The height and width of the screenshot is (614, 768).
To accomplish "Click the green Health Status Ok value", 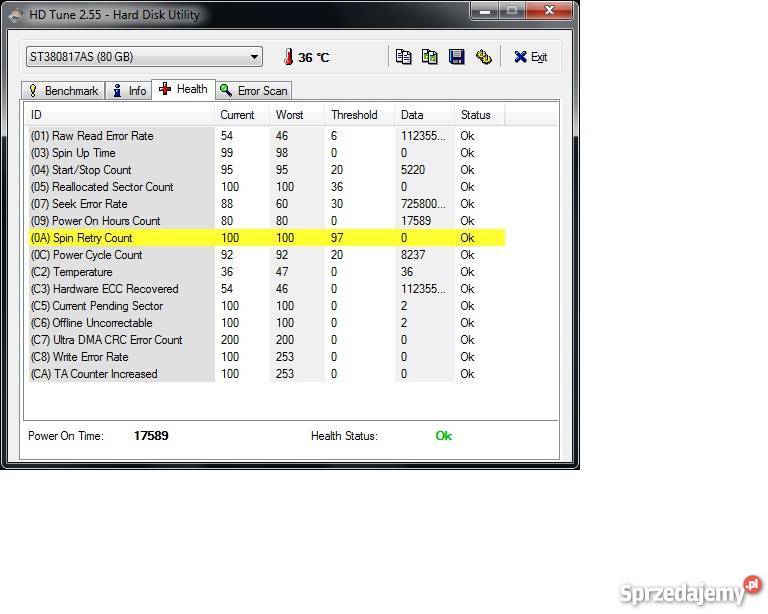I will (x=444, y=436).
